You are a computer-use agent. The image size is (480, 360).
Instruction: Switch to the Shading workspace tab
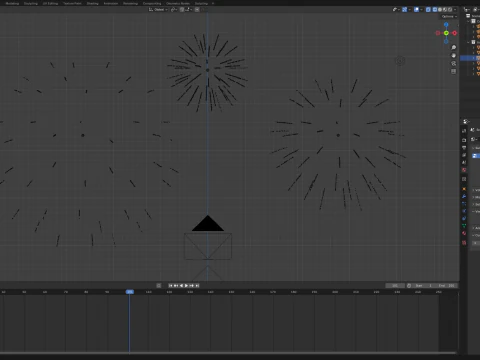[x=92, y=3]
